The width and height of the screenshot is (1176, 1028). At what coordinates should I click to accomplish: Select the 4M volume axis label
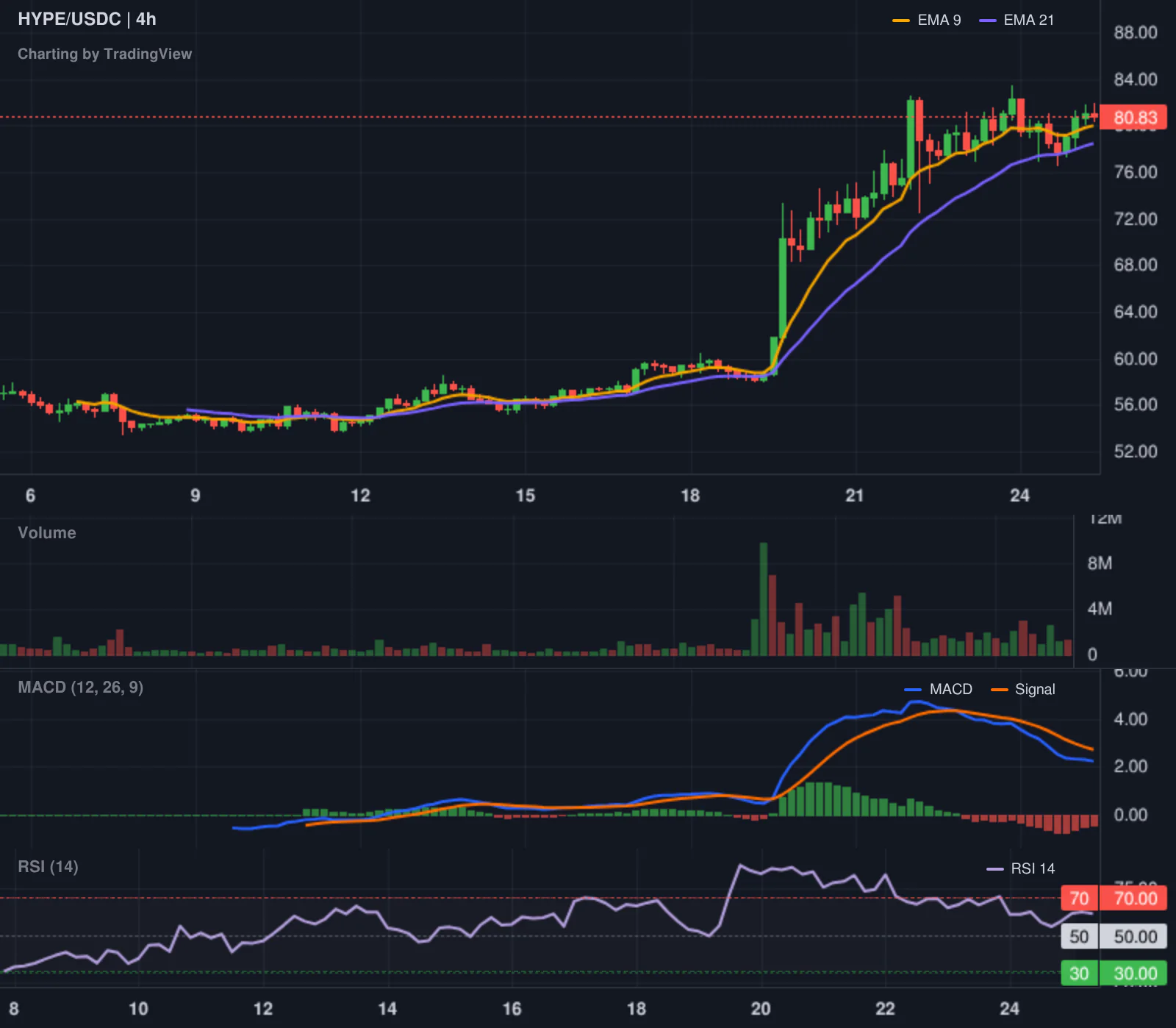tap(1100, 609)
